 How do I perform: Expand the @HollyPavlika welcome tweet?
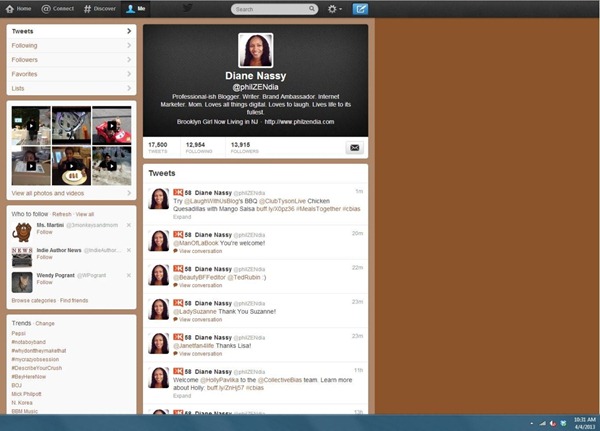click(182, 396)
